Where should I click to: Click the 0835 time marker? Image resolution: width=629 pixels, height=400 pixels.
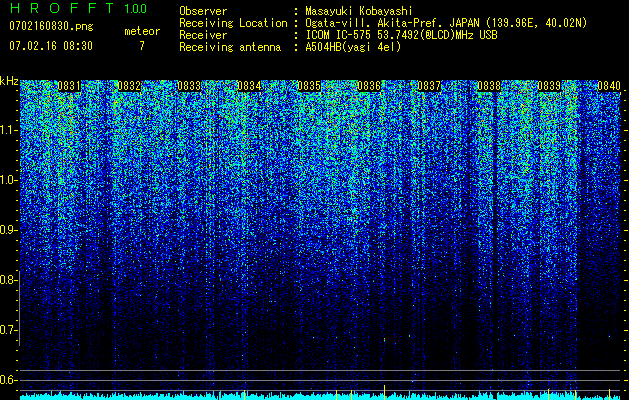coord(309,86)
